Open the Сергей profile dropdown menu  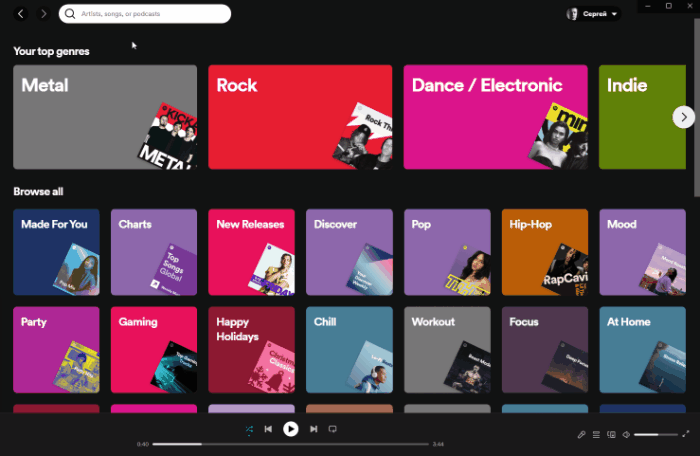point(593,14)
